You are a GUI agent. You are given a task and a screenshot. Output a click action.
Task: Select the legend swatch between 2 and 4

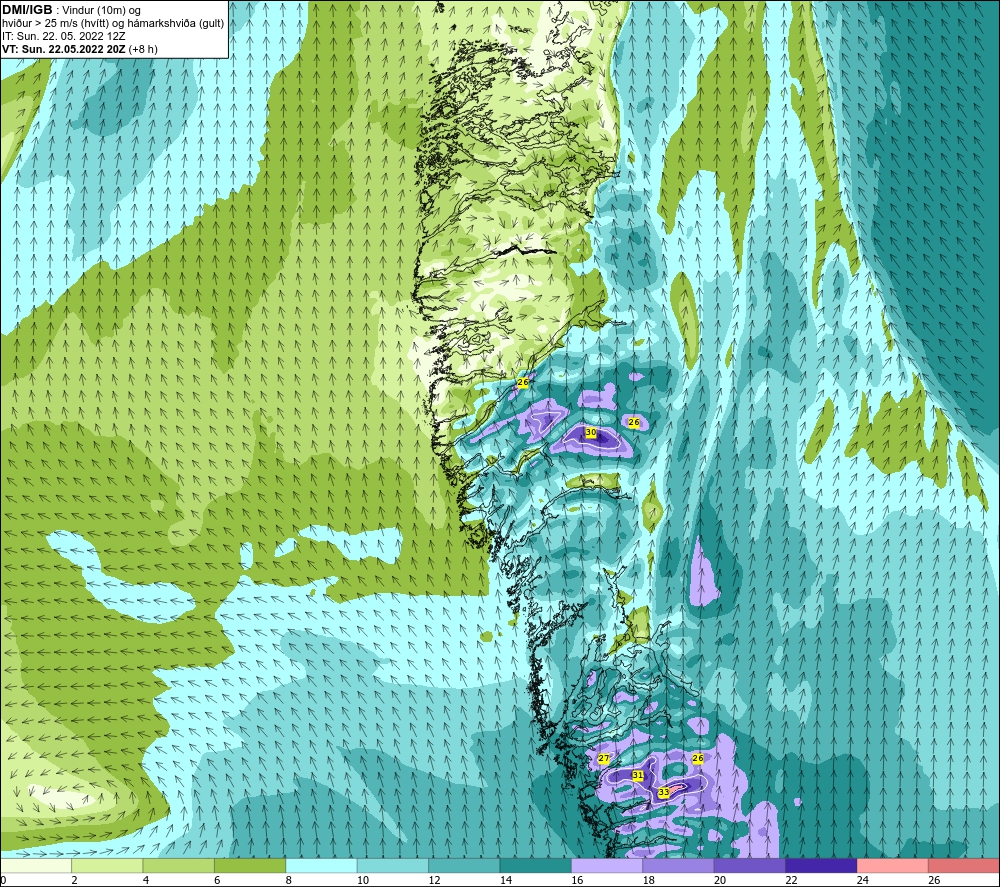click(107, 866)
